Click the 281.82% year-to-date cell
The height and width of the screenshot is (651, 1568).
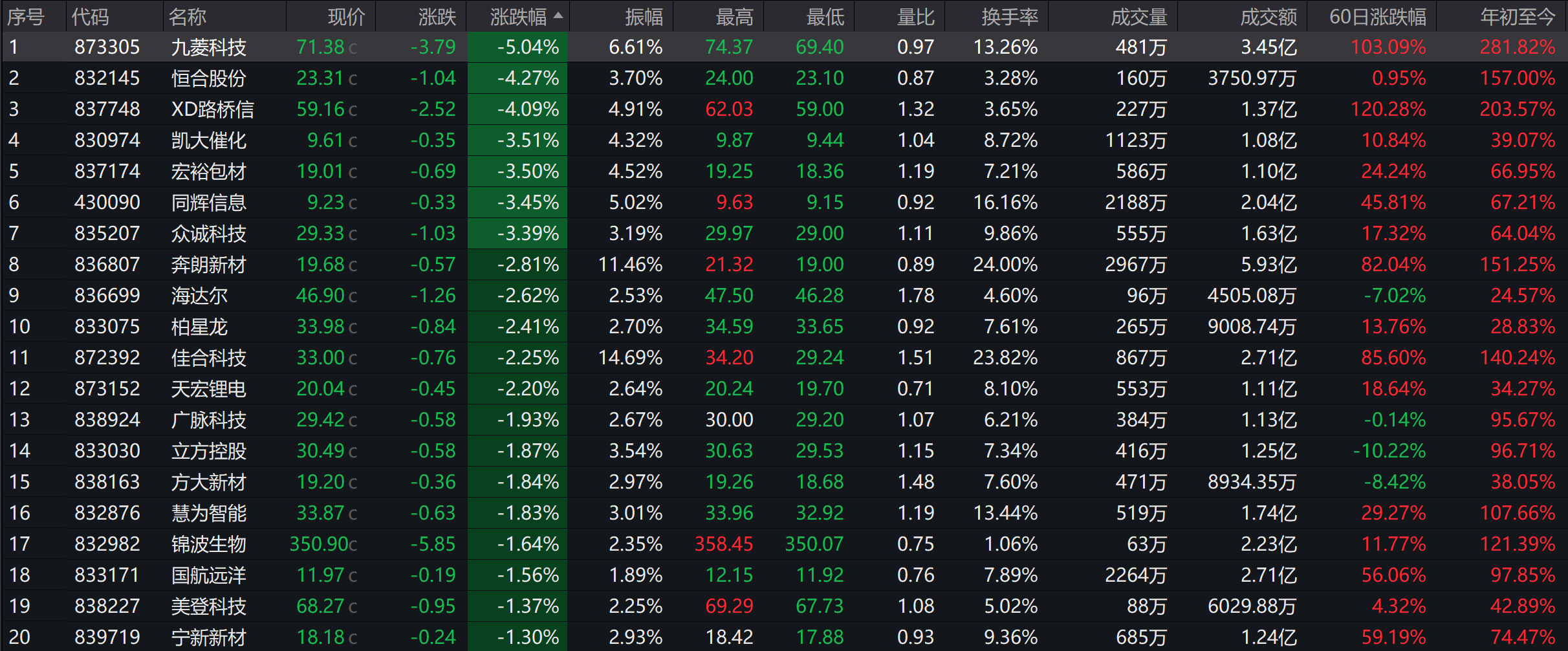(x=1518, y=47)
